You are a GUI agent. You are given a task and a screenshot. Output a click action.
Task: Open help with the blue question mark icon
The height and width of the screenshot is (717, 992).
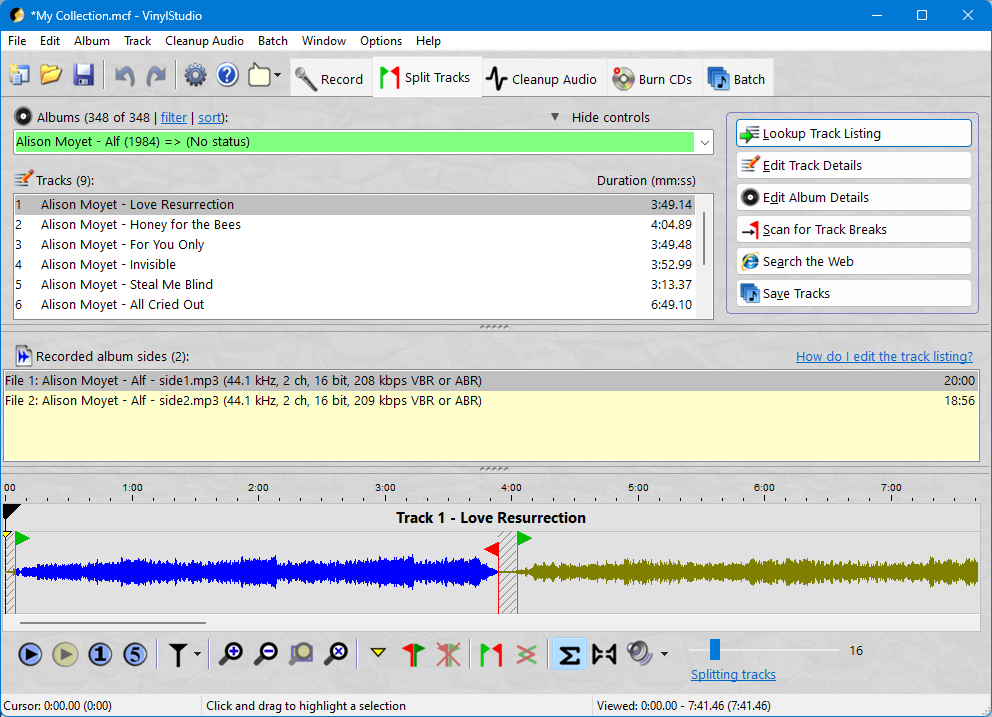click(227, 75)
